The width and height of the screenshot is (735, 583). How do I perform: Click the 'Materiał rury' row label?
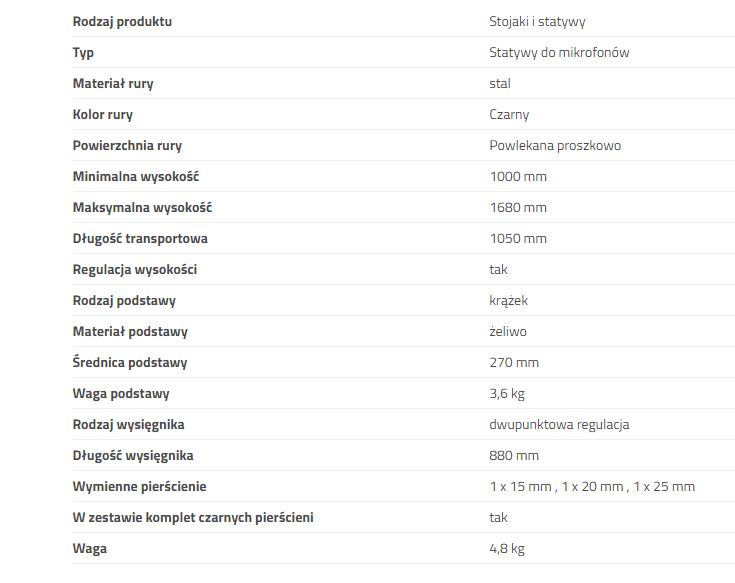coord(113,83)
